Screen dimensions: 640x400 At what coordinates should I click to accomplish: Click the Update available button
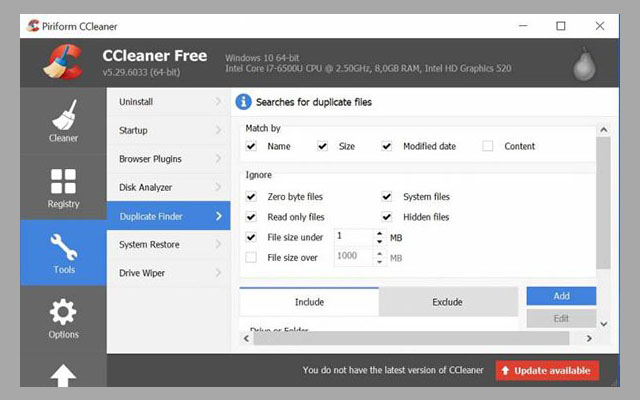coord(547,370)
